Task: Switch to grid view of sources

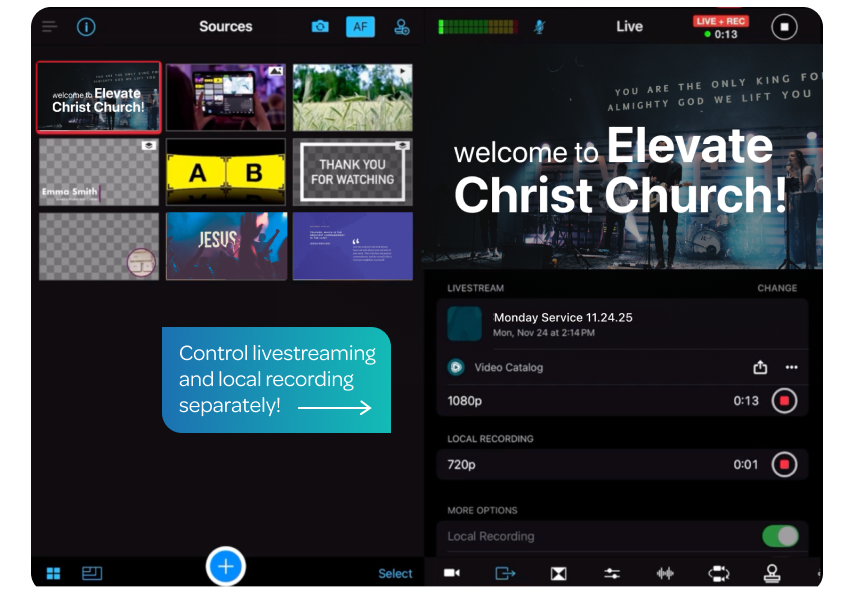Action: click(x=53, y=573)
